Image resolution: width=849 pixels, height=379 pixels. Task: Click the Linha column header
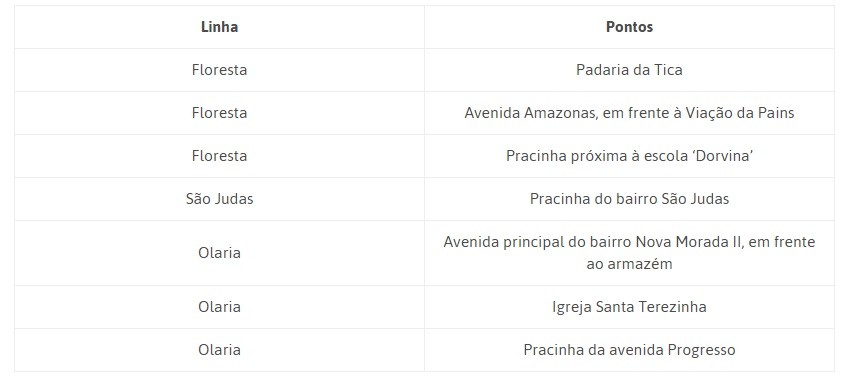[219, 27]
